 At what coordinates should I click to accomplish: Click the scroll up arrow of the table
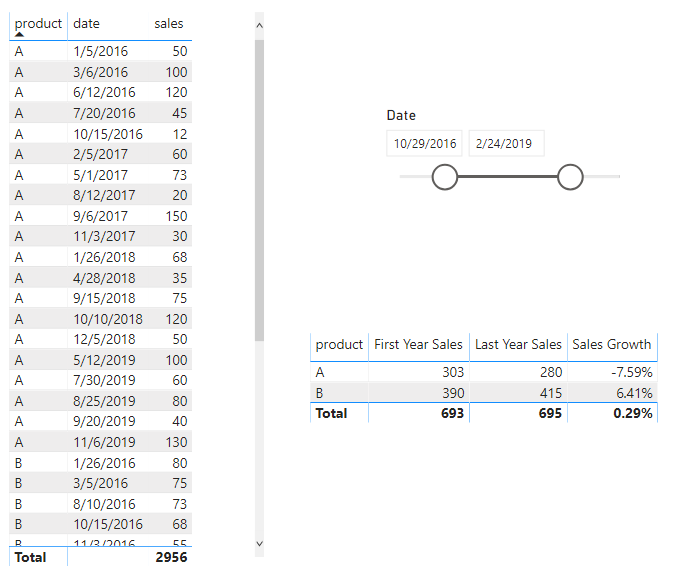260,25
